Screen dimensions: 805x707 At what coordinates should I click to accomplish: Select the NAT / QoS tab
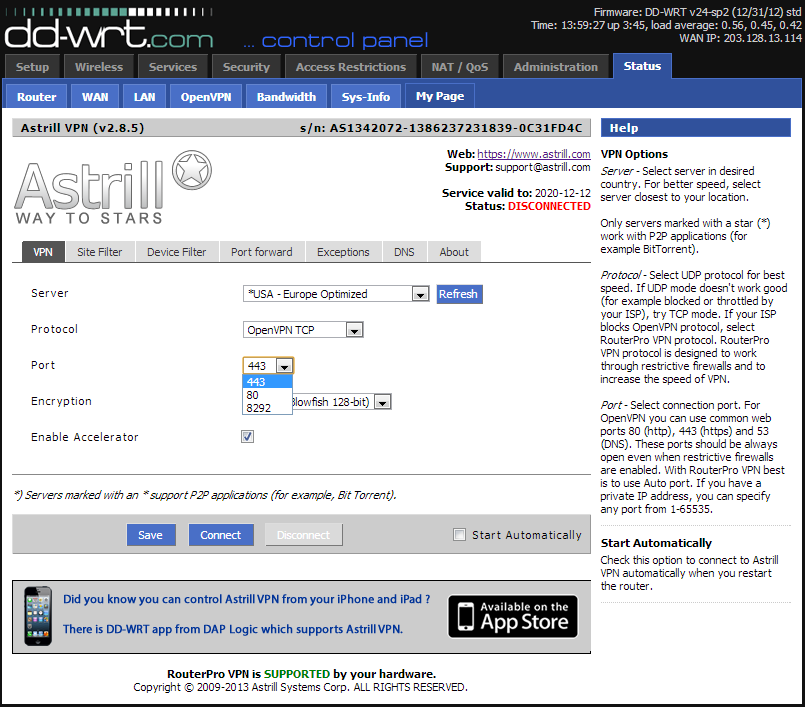459,67
